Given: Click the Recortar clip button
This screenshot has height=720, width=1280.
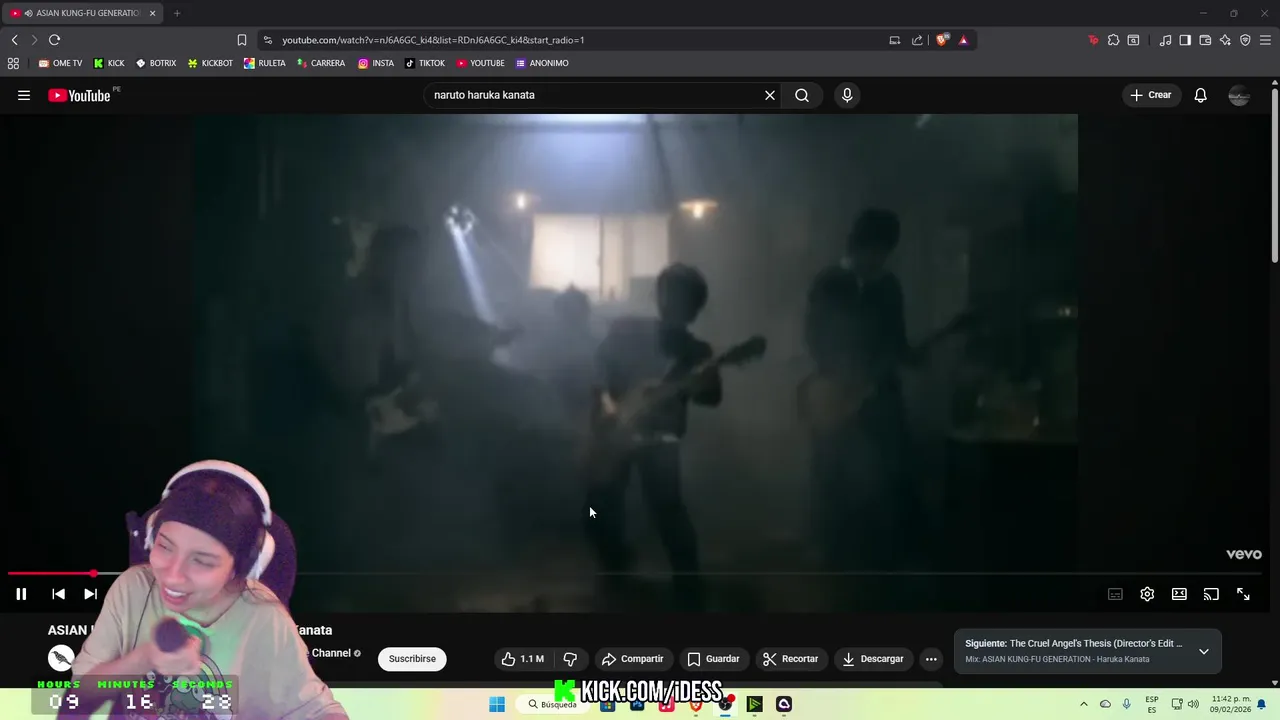Looking at the screenshot, I should tap(790, 659).
